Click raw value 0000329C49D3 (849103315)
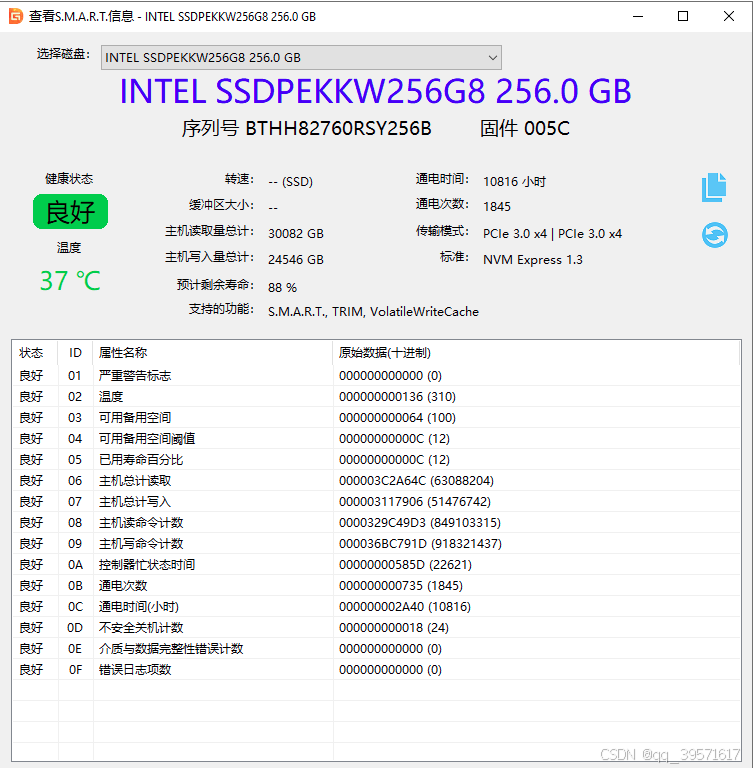 click(419, 523)
